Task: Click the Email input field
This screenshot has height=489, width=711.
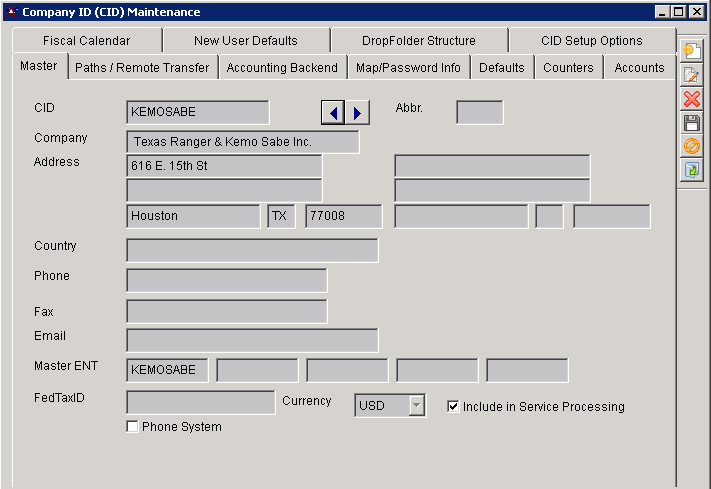Action: click(252, 340)
